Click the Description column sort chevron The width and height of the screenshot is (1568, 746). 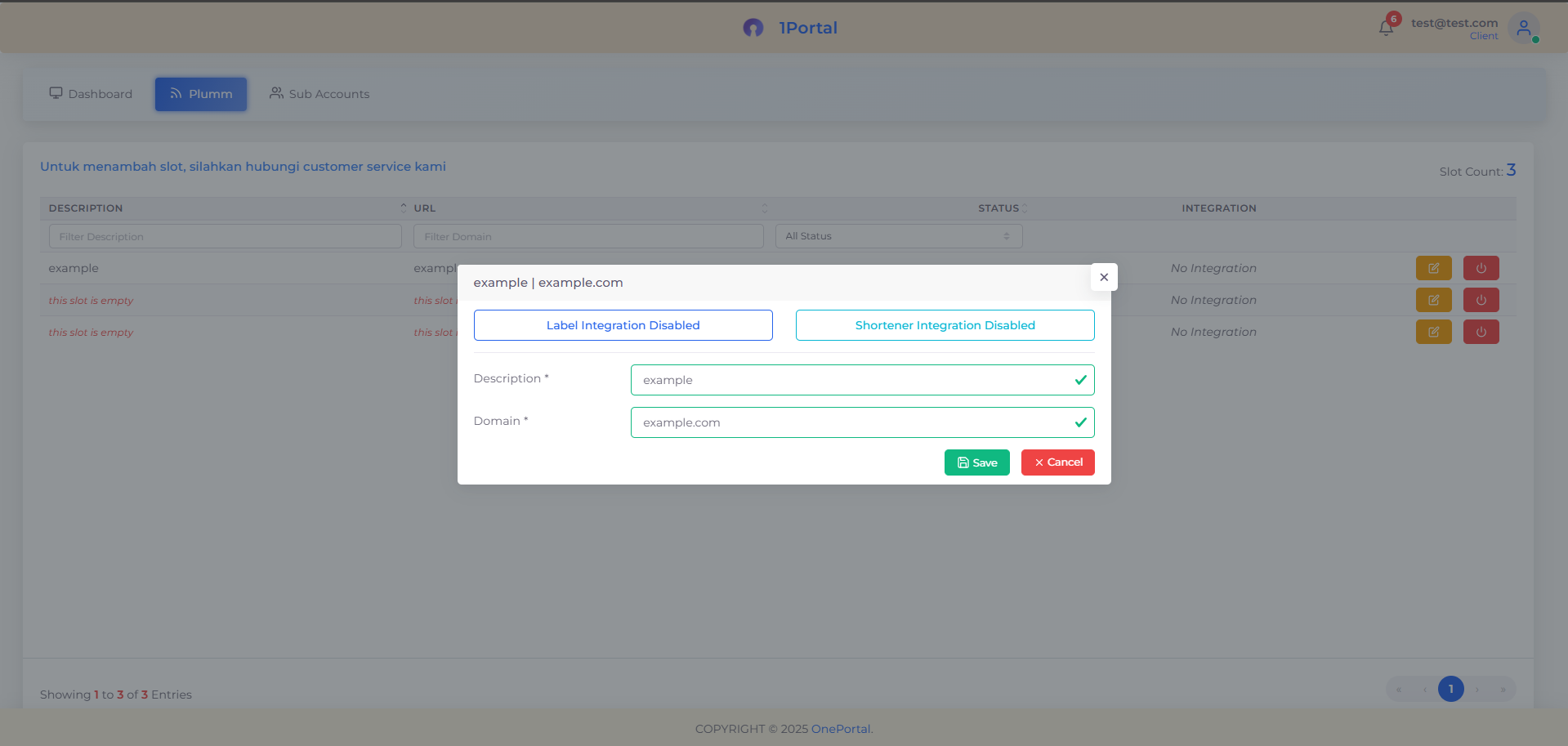point(403,208)
